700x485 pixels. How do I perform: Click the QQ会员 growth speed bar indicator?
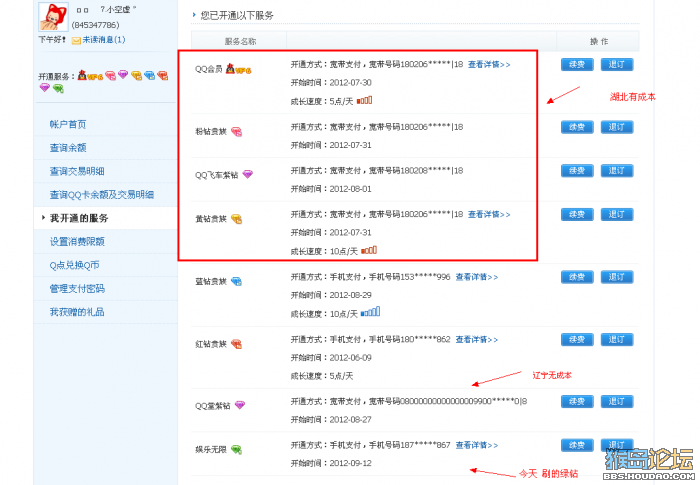tap(364, 100)
